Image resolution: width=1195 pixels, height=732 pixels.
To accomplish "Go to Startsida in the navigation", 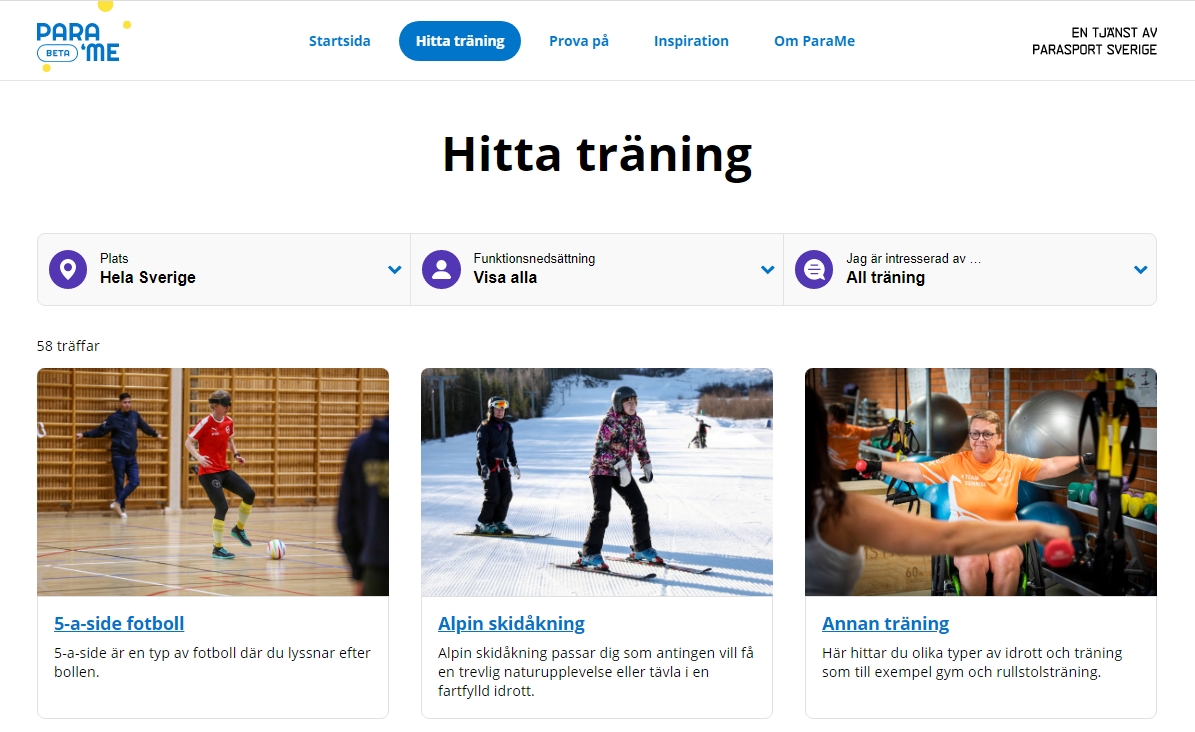I will (x=339, y=41).
